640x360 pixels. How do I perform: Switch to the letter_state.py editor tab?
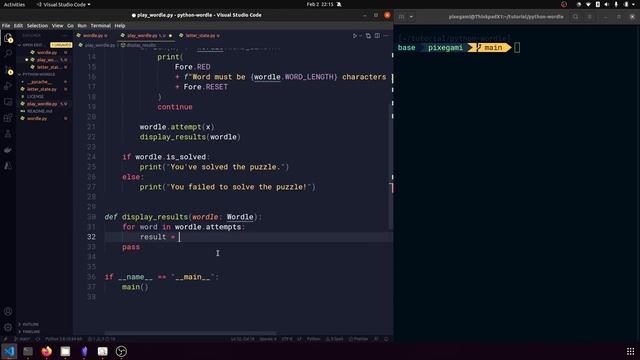[x=200, y=36]
